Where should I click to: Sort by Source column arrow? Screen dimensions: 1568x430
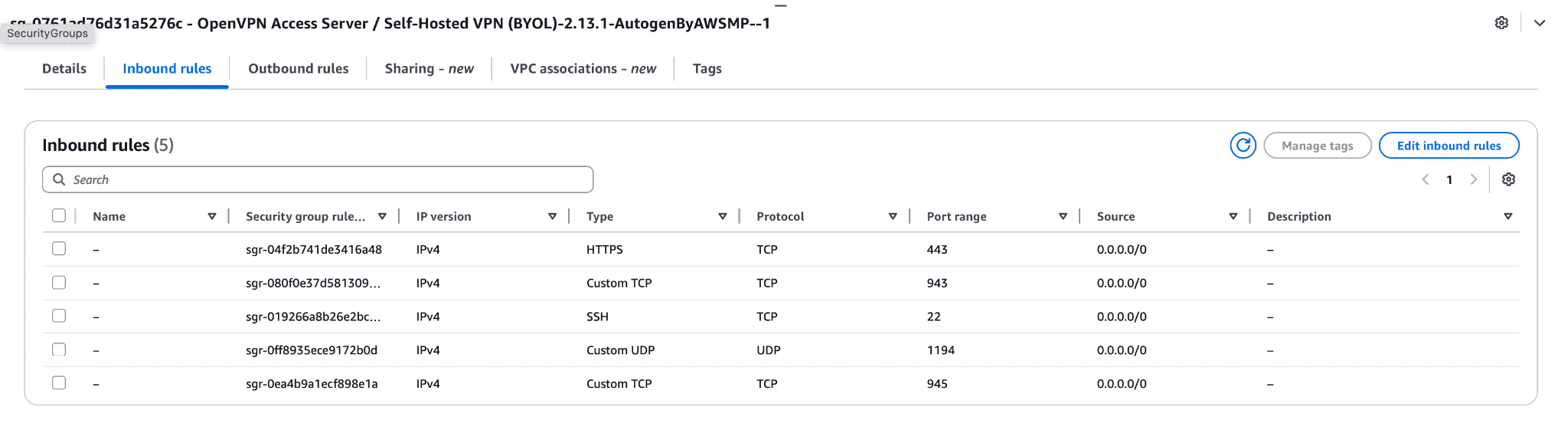pyautogui.click(x=1233, y=217)
